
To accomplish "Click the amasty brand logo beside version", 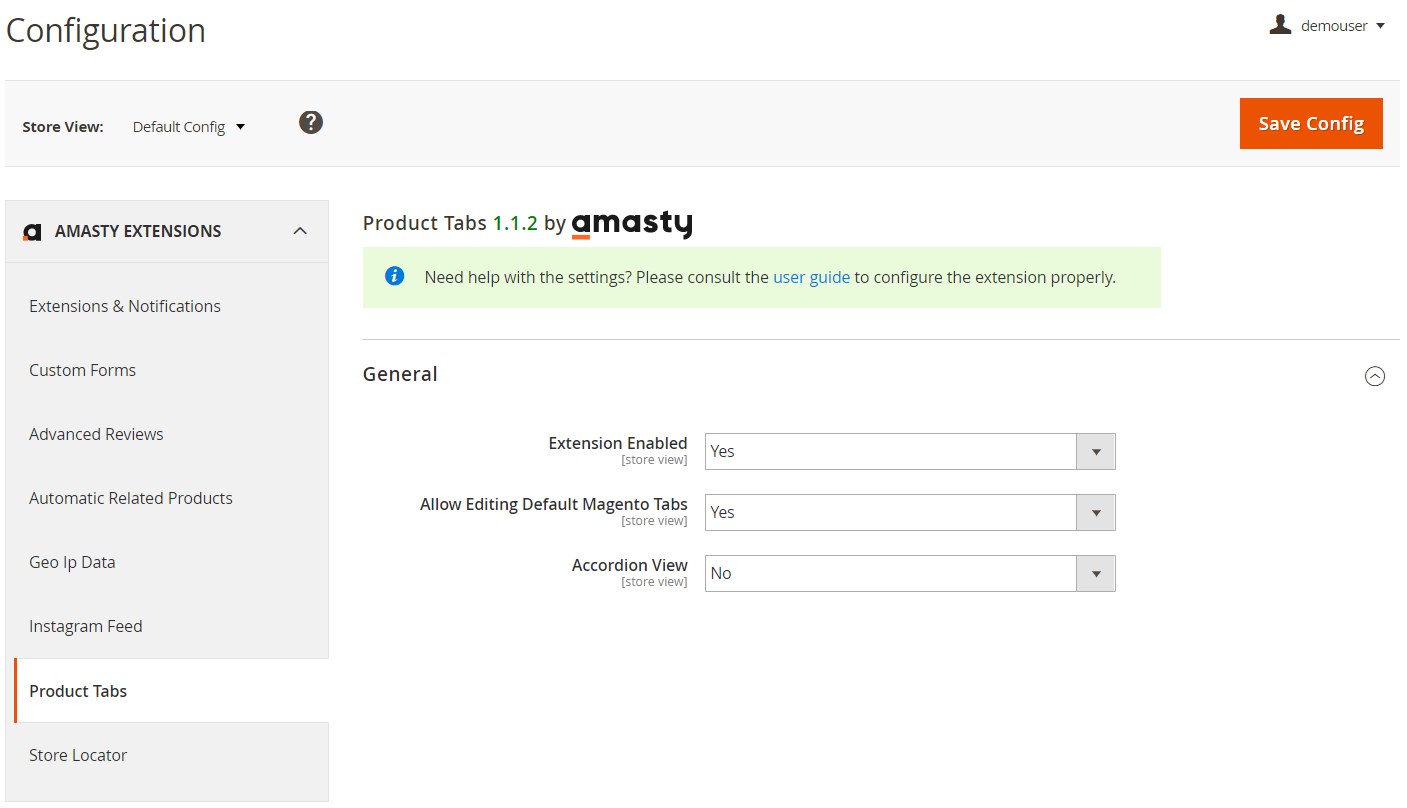I will pyautogui.click(x=632, y=224).
